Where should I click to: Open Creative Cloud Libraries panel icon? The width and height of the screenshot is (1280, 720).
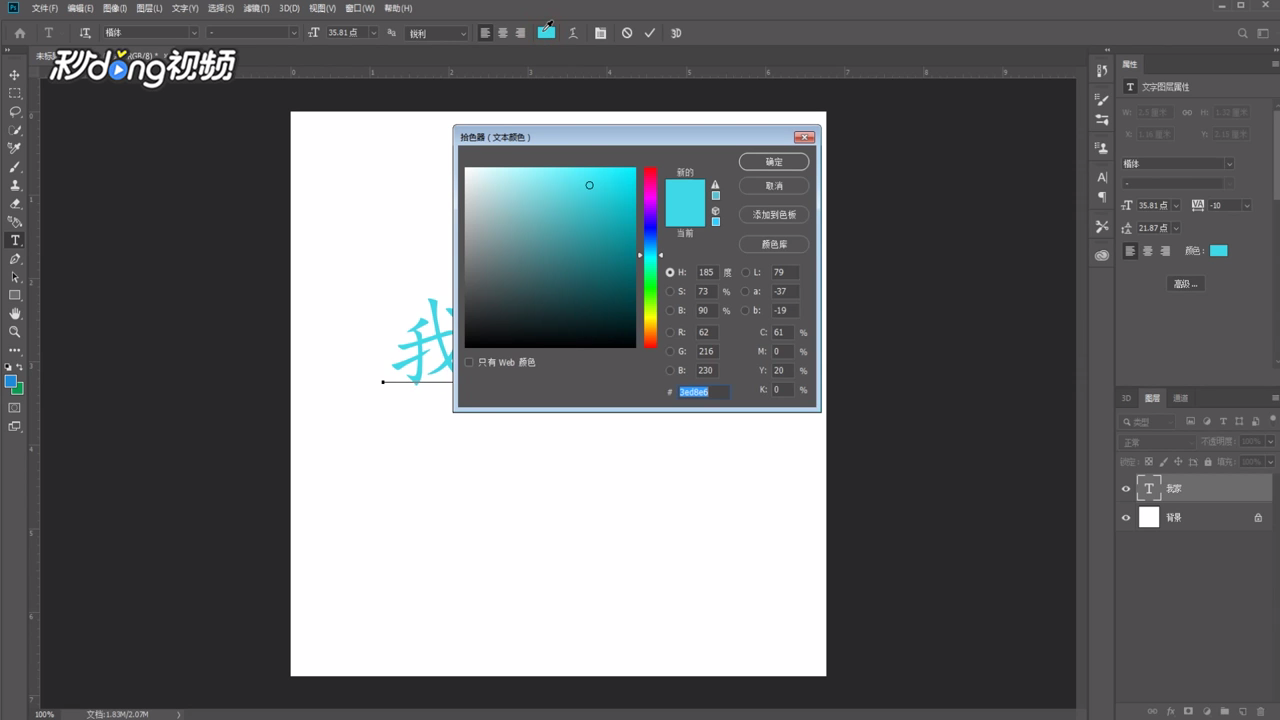(x=1102, y=255)
